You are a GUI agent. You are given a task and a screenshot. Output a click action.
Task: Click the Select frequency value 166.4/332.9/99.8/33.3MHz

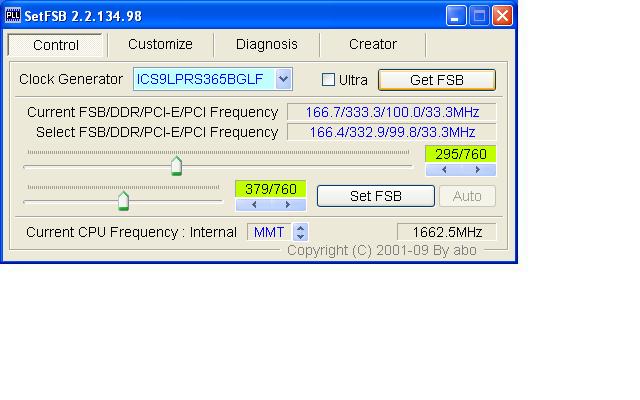[x=392, y=132]
